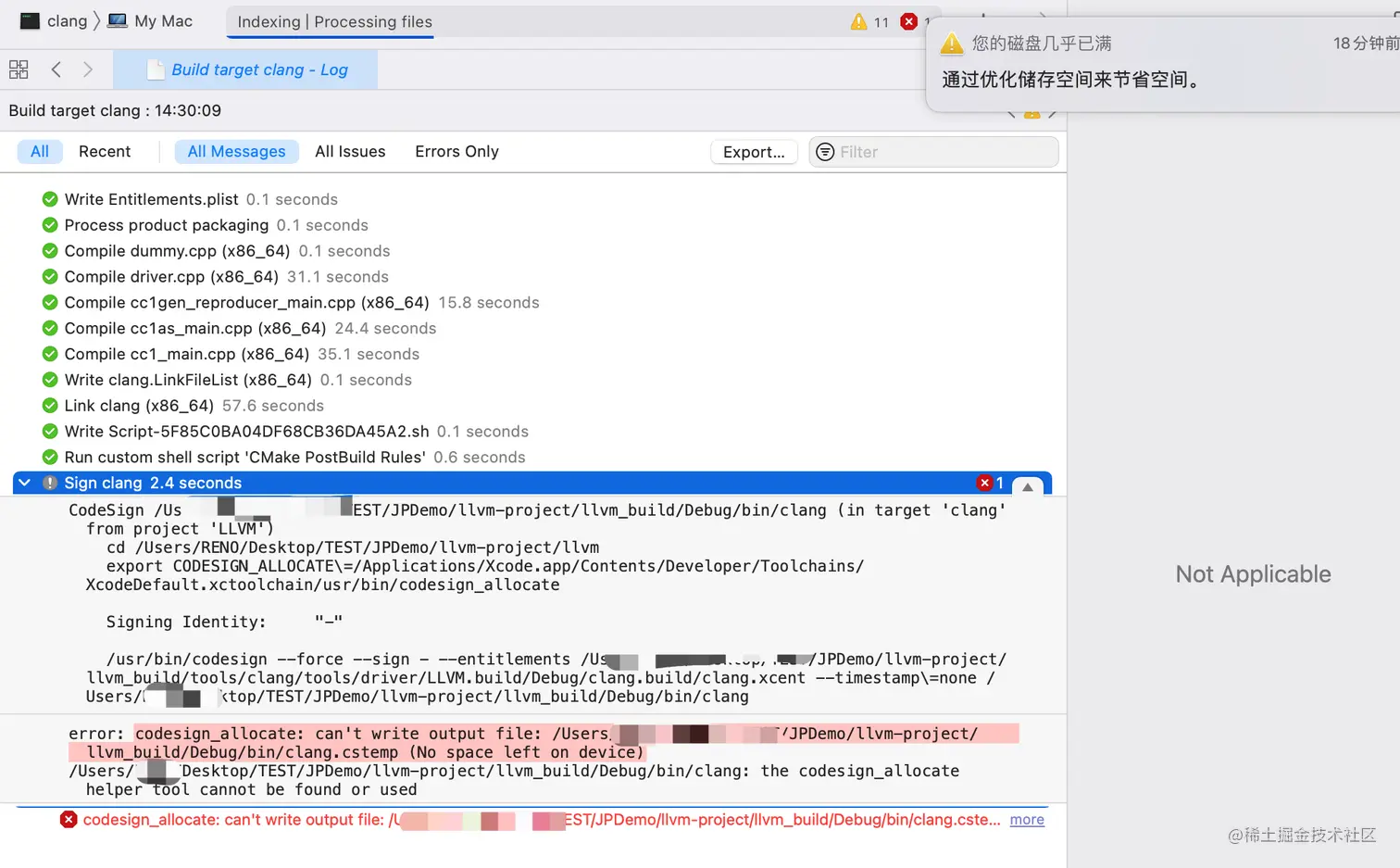Viewport: 1400px width, 868px height.
Task: Select the All filter tab
Action: point(40,152)
